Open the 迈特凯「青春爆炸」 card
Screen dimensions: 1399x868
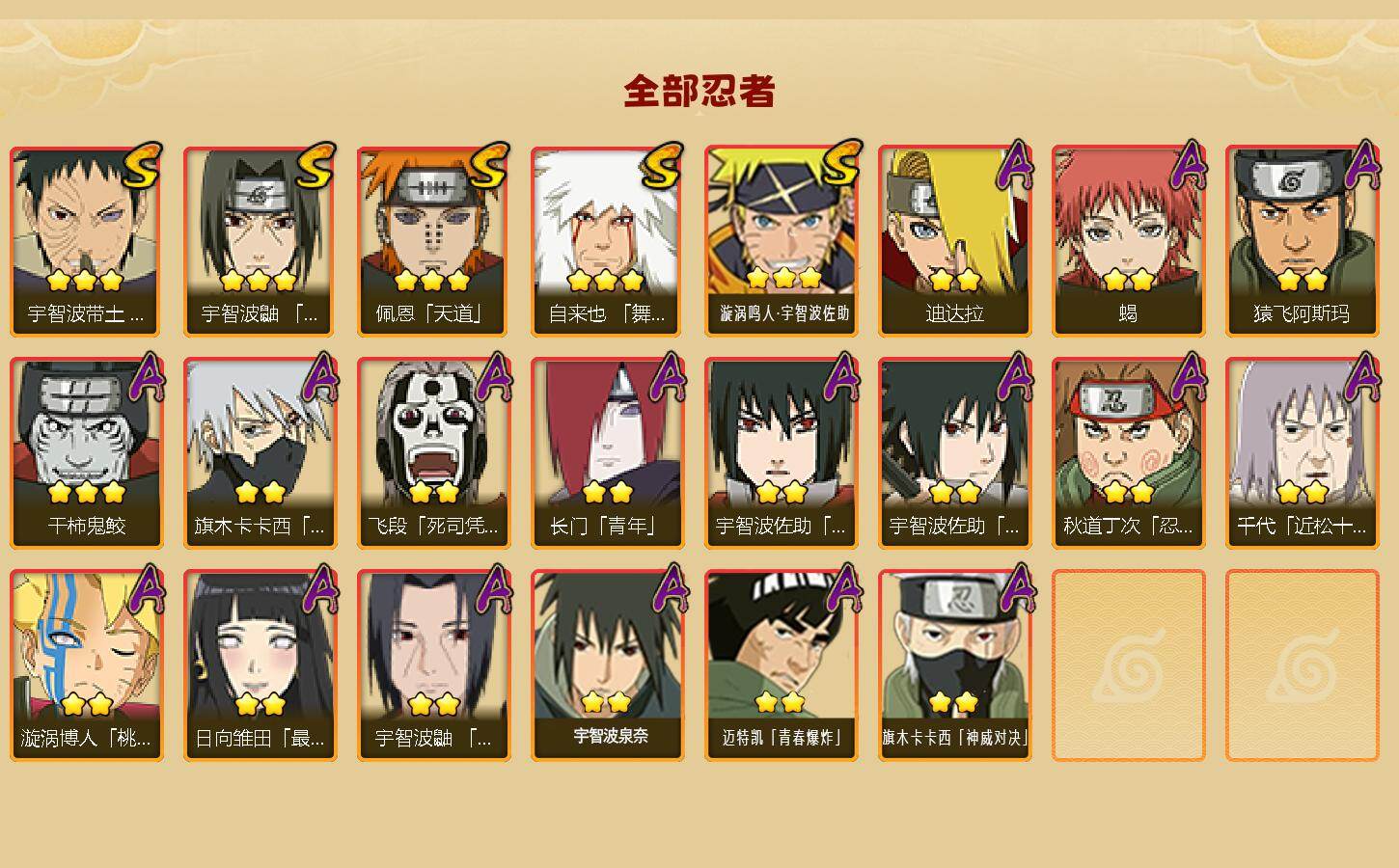coord(781,665)
